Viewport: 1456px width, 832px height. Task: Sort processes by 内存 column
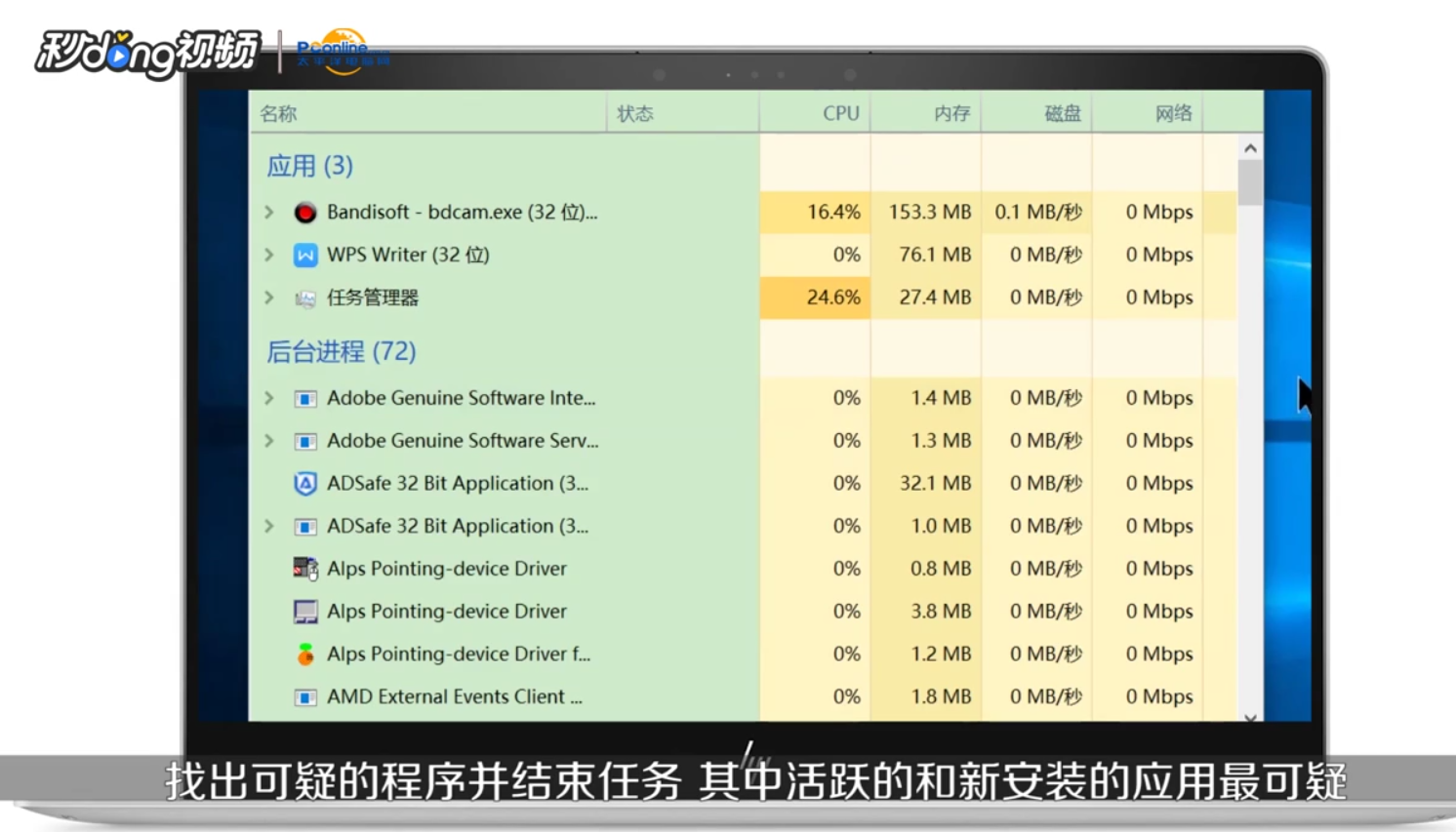(x=925, y=113)
